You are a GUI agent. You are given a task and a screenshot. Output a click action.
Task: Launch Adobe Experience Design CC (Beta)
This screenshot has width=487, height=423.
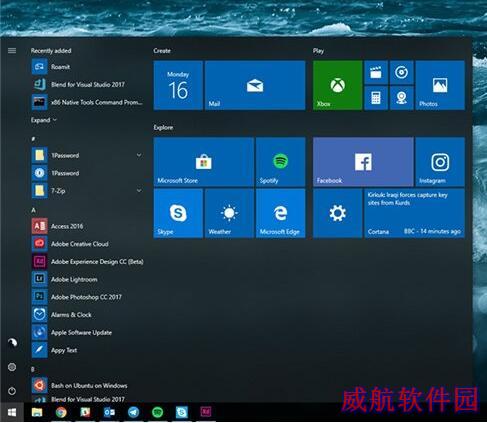pos(87,261)
